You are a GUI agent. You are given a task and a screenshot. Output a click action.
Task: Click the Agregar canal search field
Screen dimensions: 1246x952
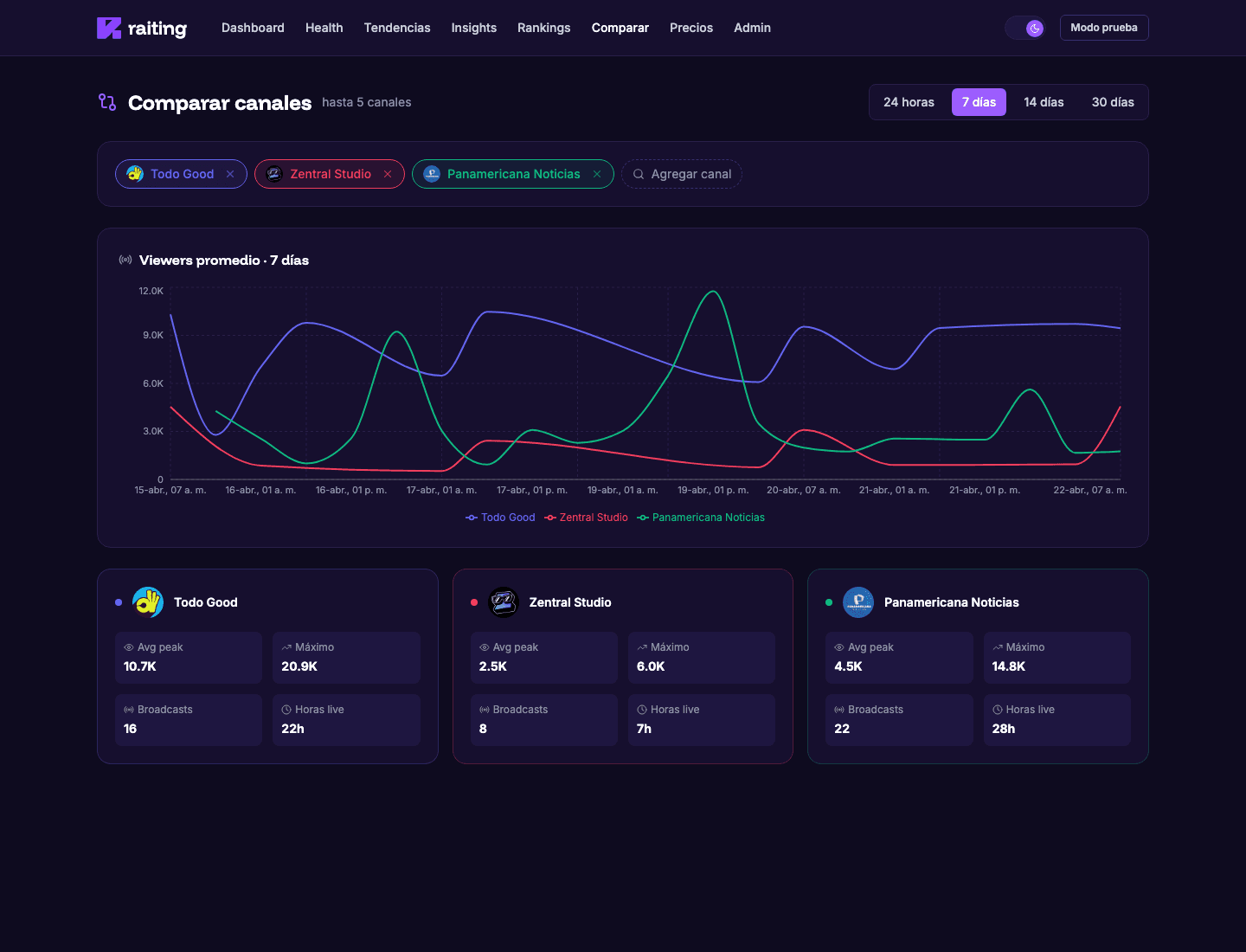click(682, 174)
